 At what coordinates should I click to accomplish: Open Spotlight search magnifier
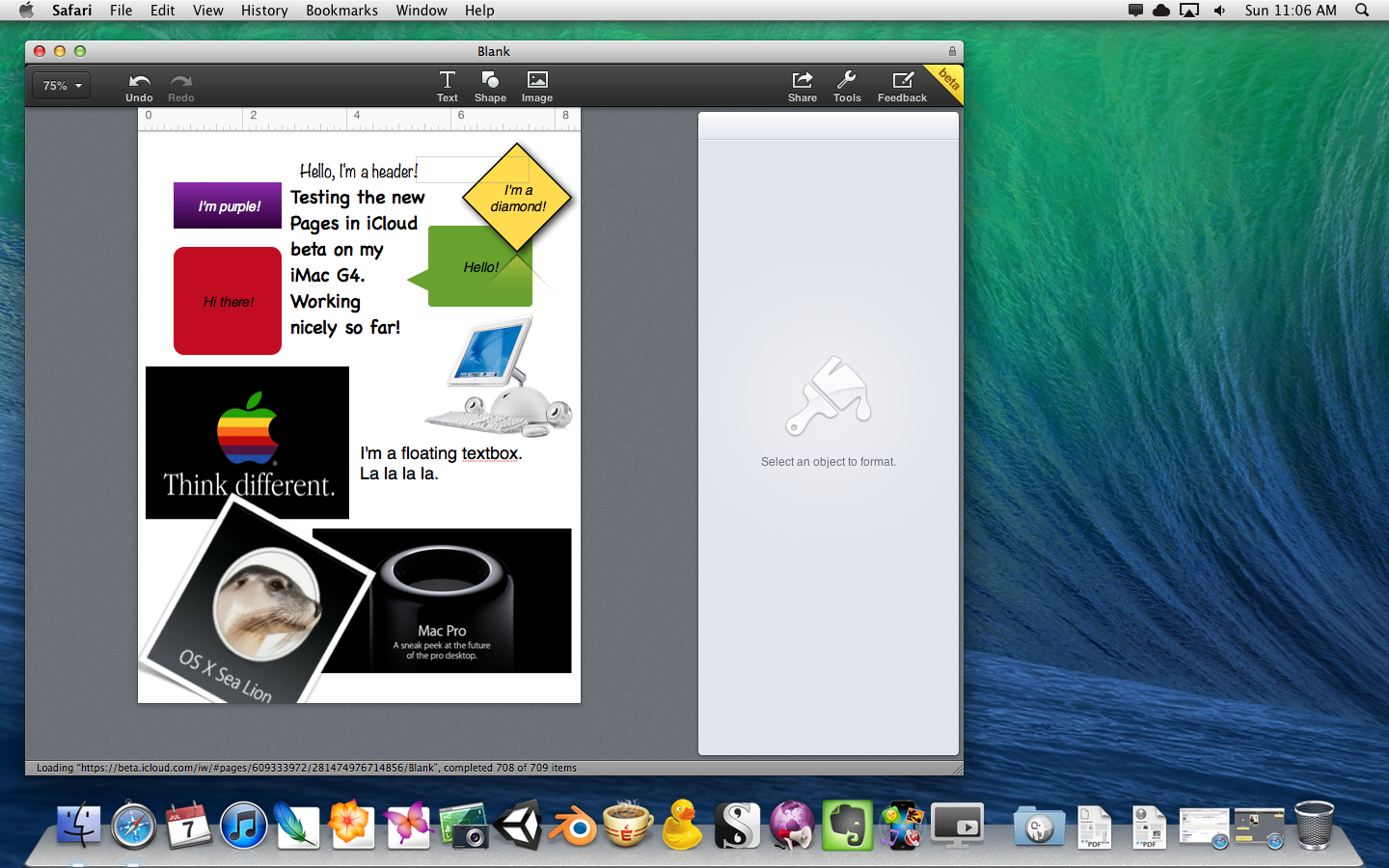[x=1362, y=11]
